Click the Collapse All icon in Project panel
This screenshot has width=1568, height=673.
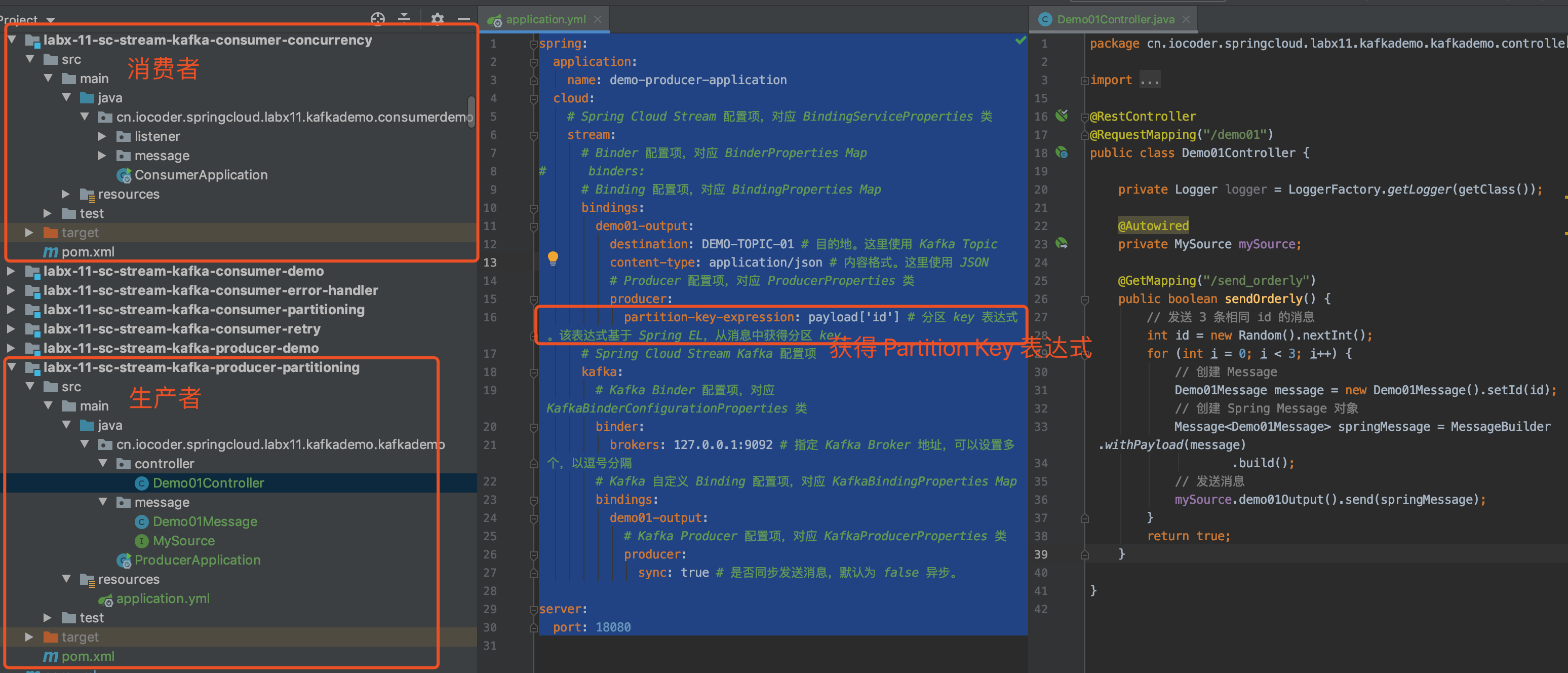[x=404, y=18]
